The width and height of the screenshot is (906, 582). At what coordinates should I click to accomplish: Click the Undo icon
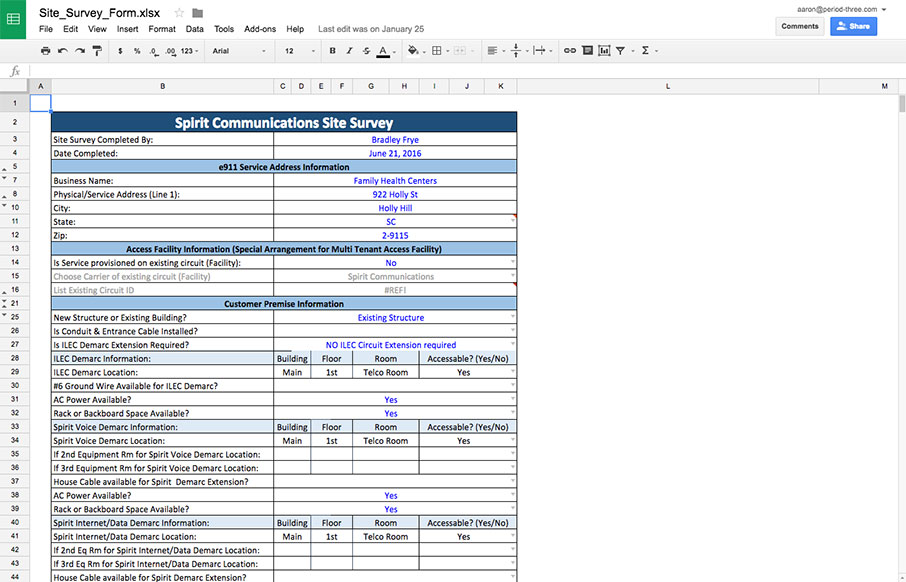62,51
